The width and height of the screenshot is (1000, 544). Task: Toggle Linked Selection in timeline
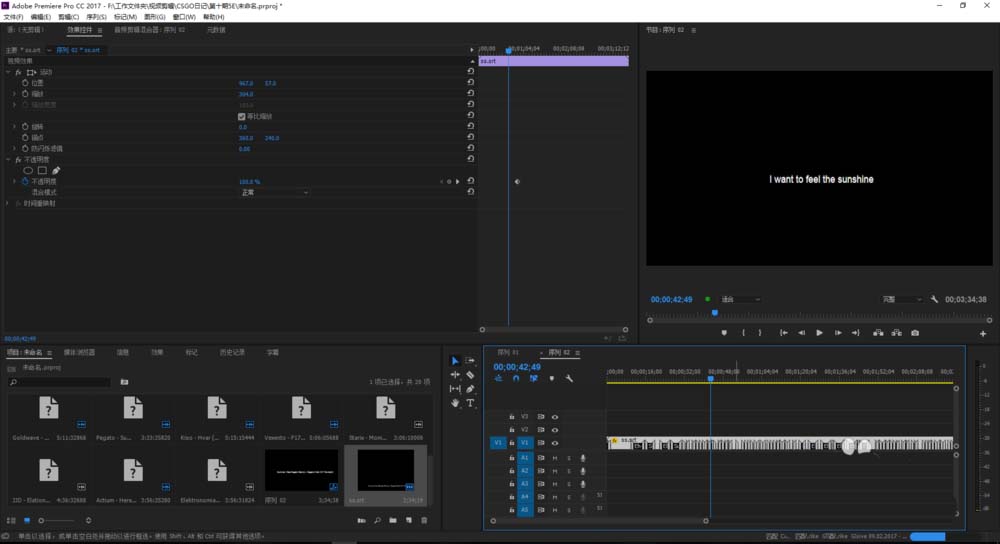(x=534, y=379)
